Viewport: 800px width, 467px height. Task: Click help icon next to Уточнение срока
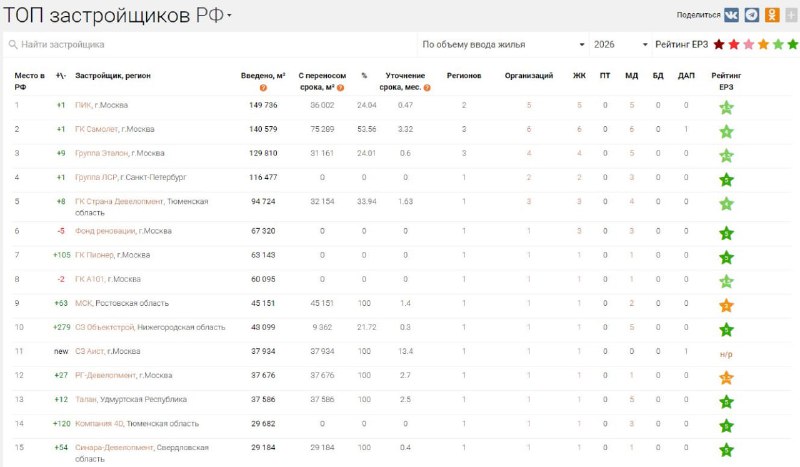click(x=427, y=88)
